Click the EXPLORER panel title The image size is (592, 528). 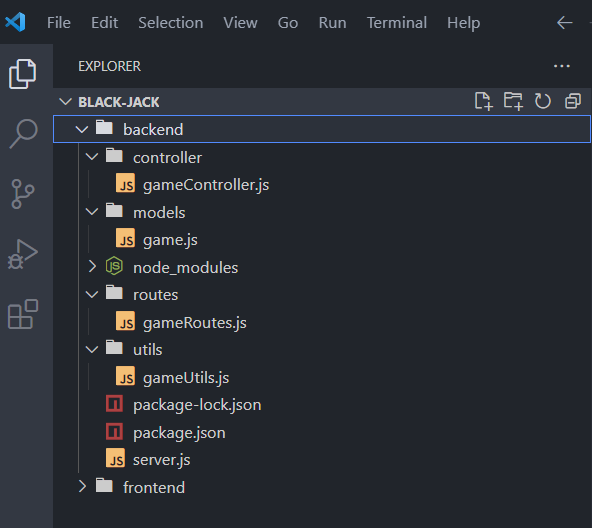(109, 66)
